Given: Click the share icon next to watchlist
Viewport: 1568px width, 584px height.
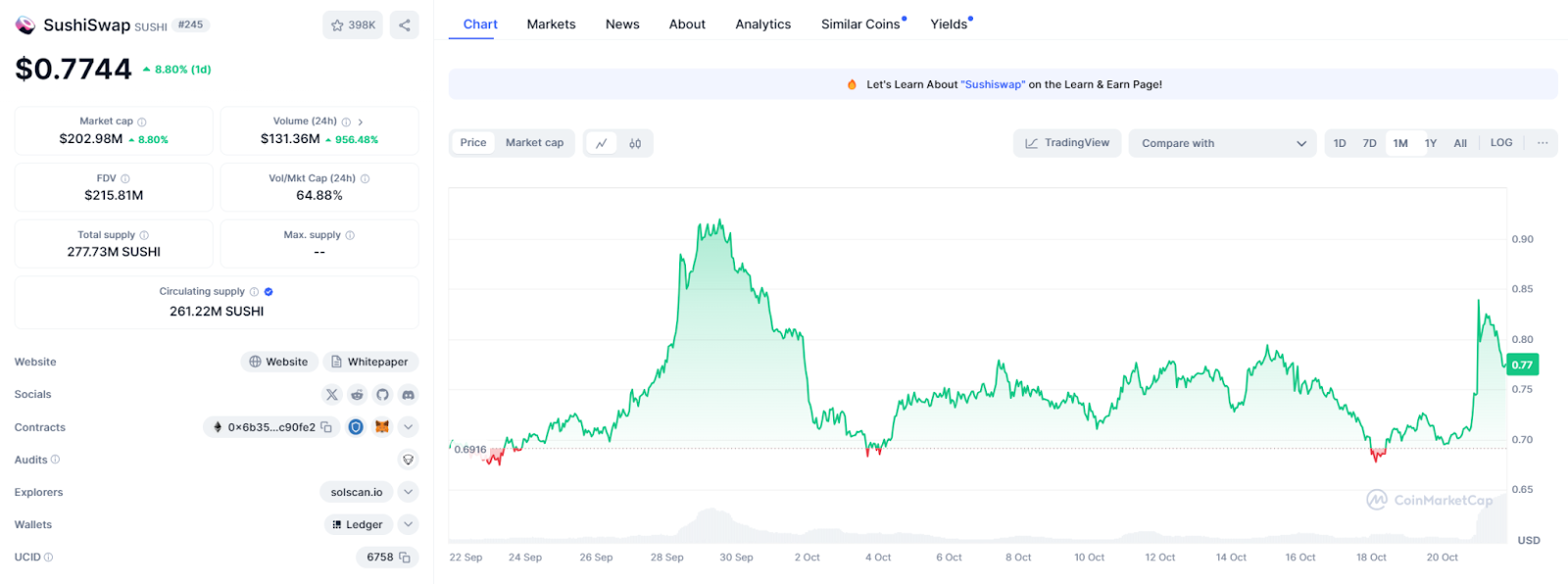Looking at the screenshot, I should click(x=405, y=25).
